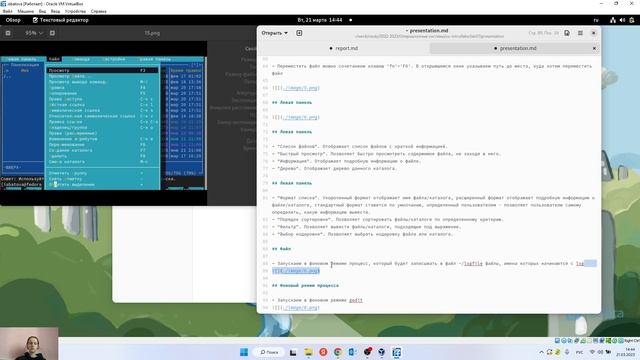640x360 pixels.
Task: Click the Wi-Fi icon in Windows tray
Action: 592,352
